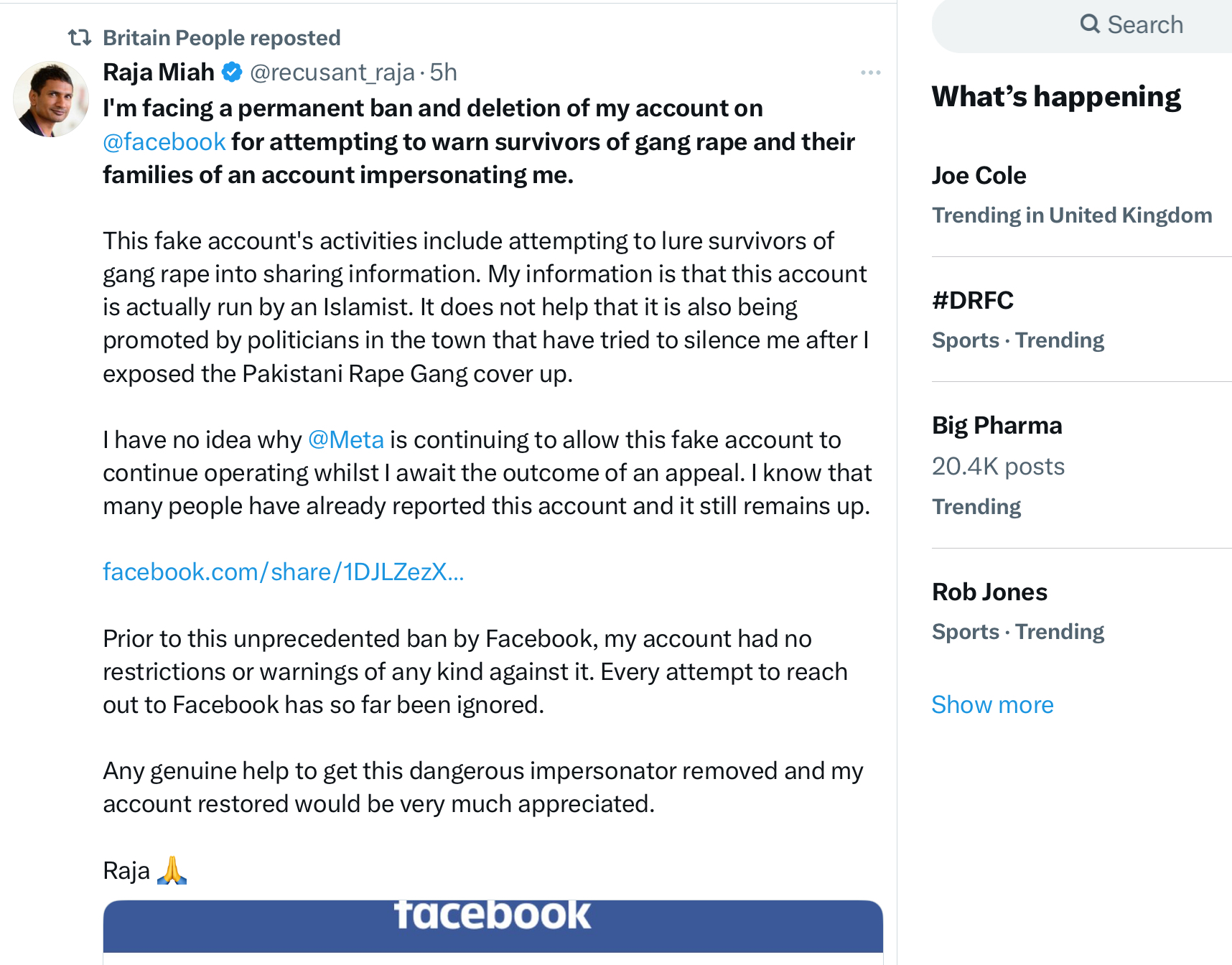
Task: Open the #DRFC trending hashtag
Action: [x=973, y=300]
